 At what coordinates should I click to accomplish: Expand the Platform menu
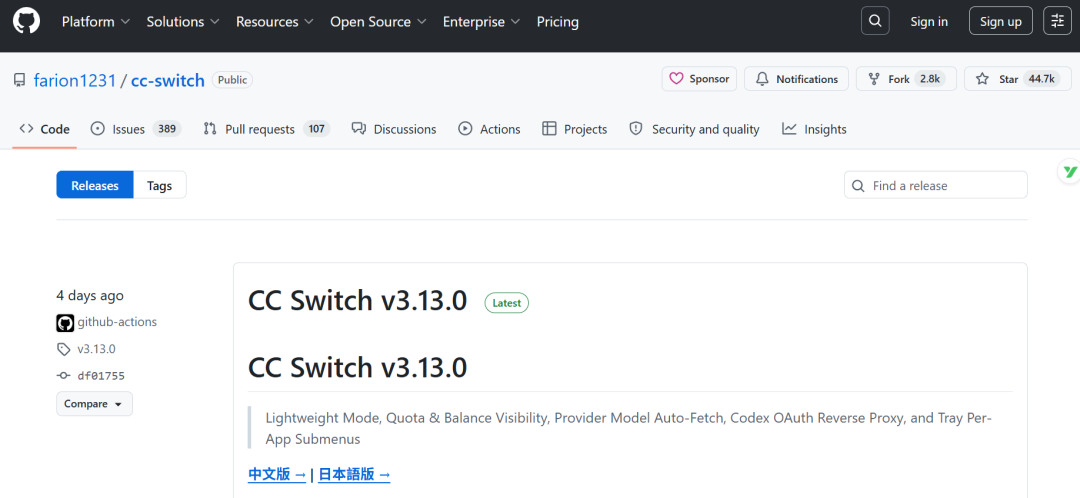point(96,21)
